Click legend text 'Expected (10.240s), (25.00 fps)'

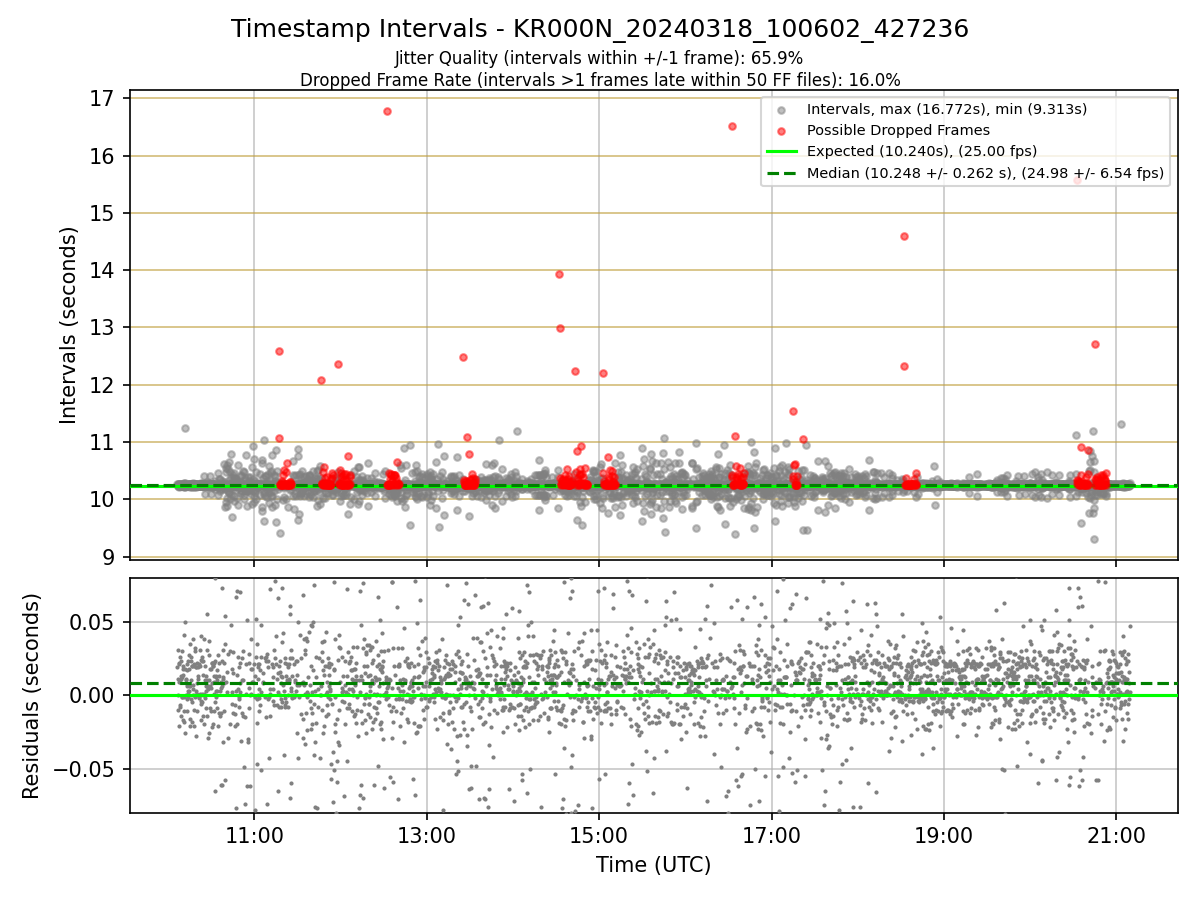click(922, 152)
